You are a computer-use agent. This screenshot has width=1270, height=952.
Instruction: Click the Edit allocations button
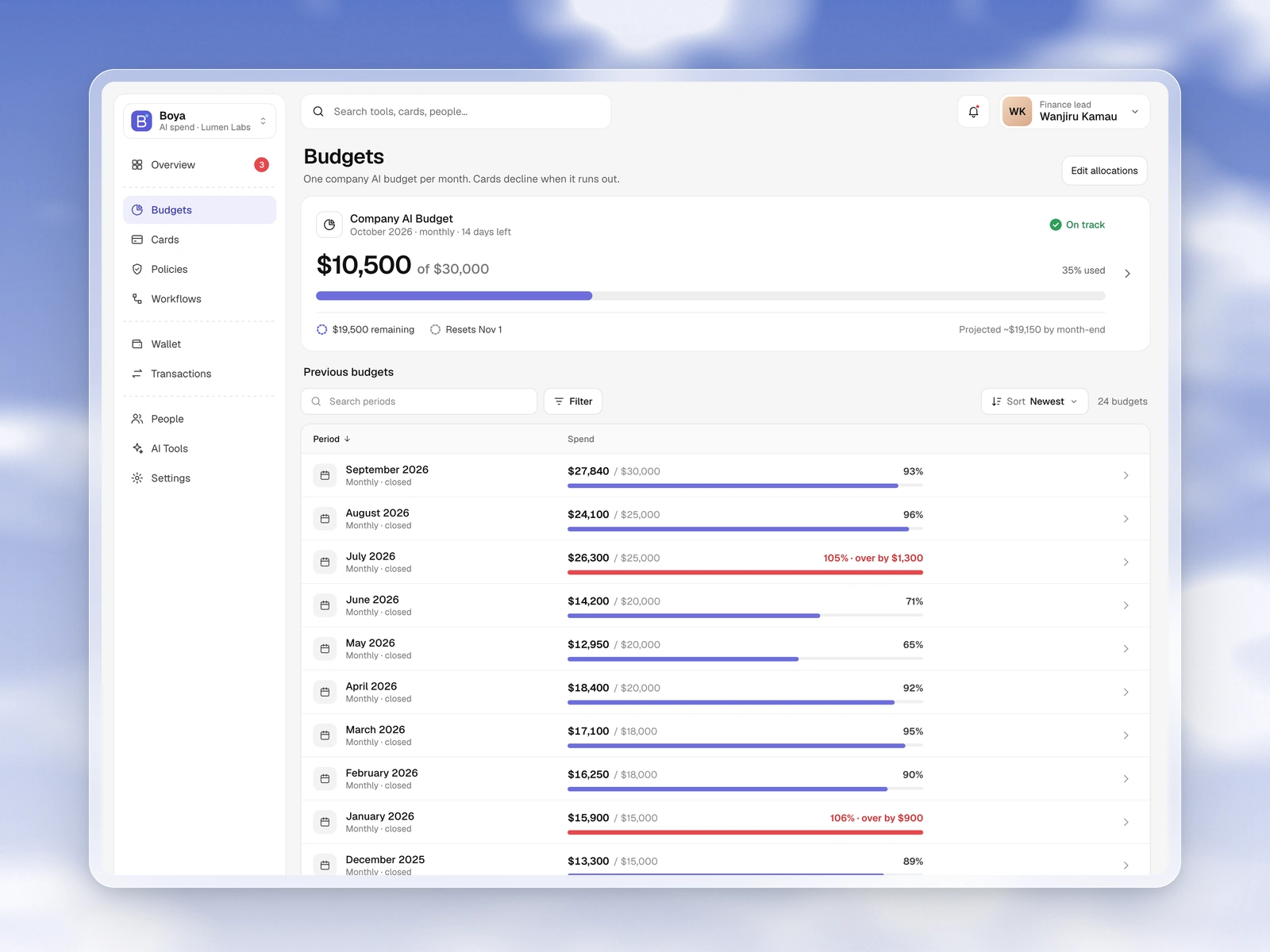1104,171
